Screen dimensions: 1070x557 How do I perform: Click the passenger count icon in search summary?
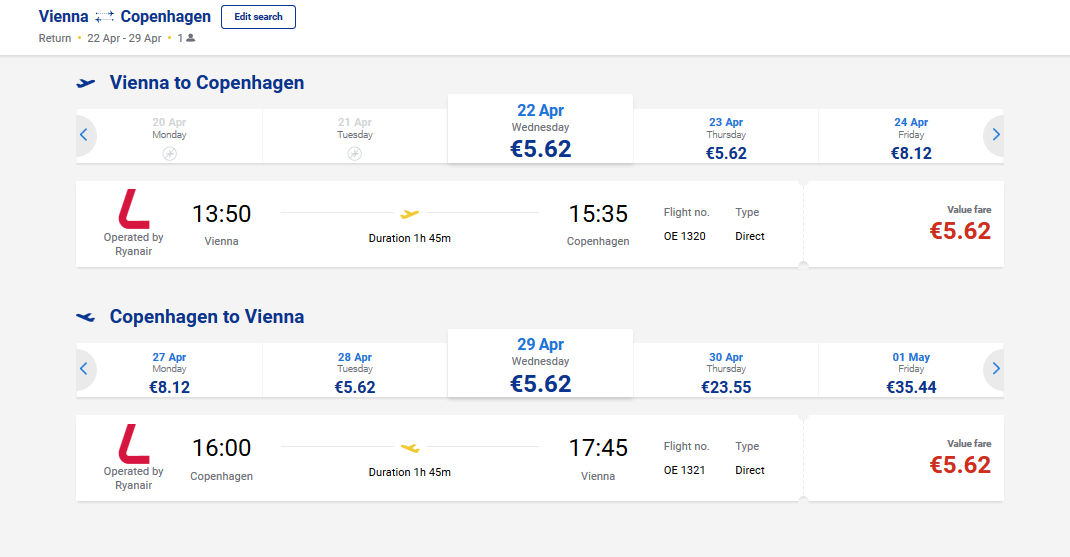point(191,38)
